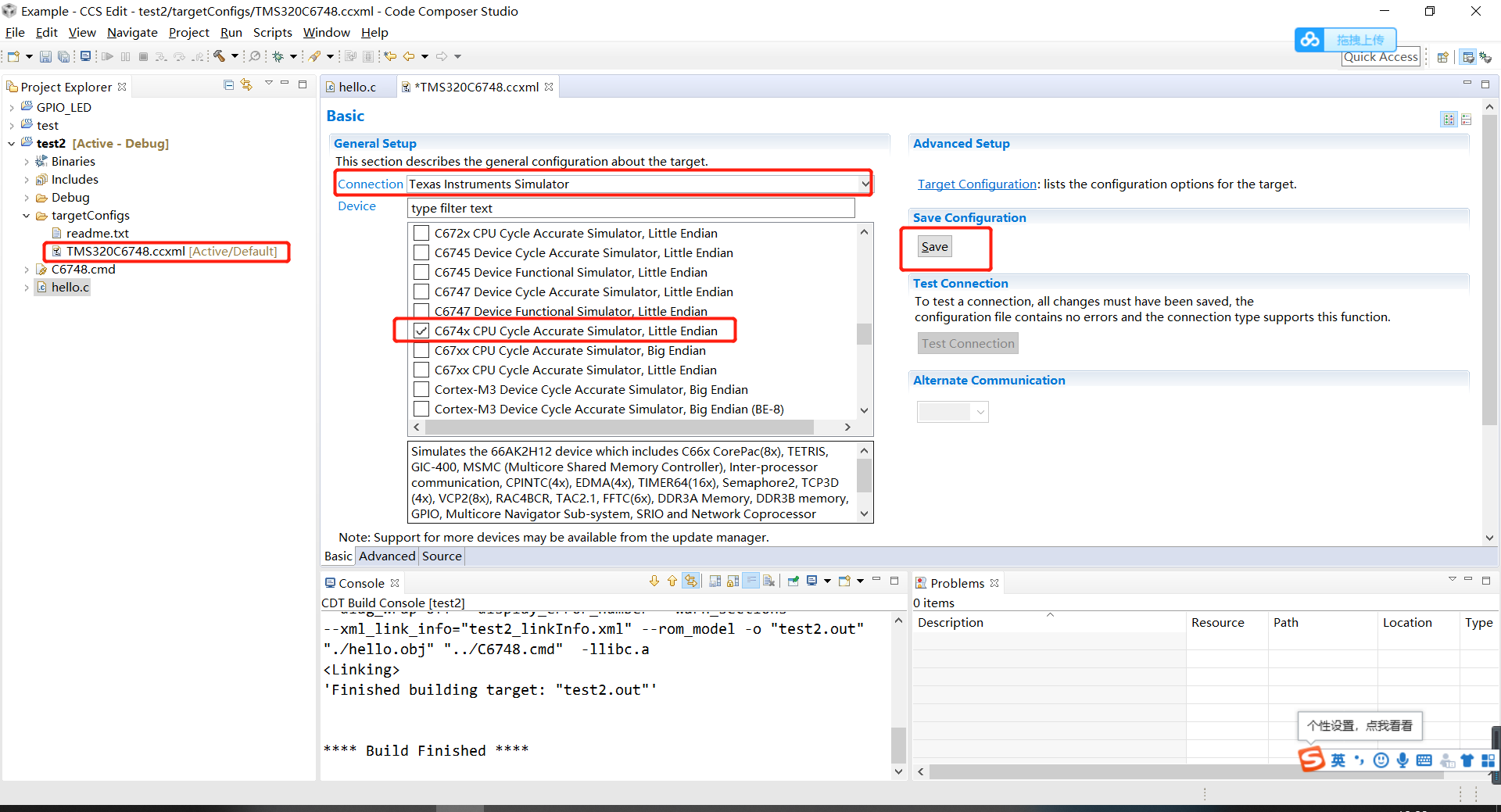Close the Project Explorer view tab

122,87
